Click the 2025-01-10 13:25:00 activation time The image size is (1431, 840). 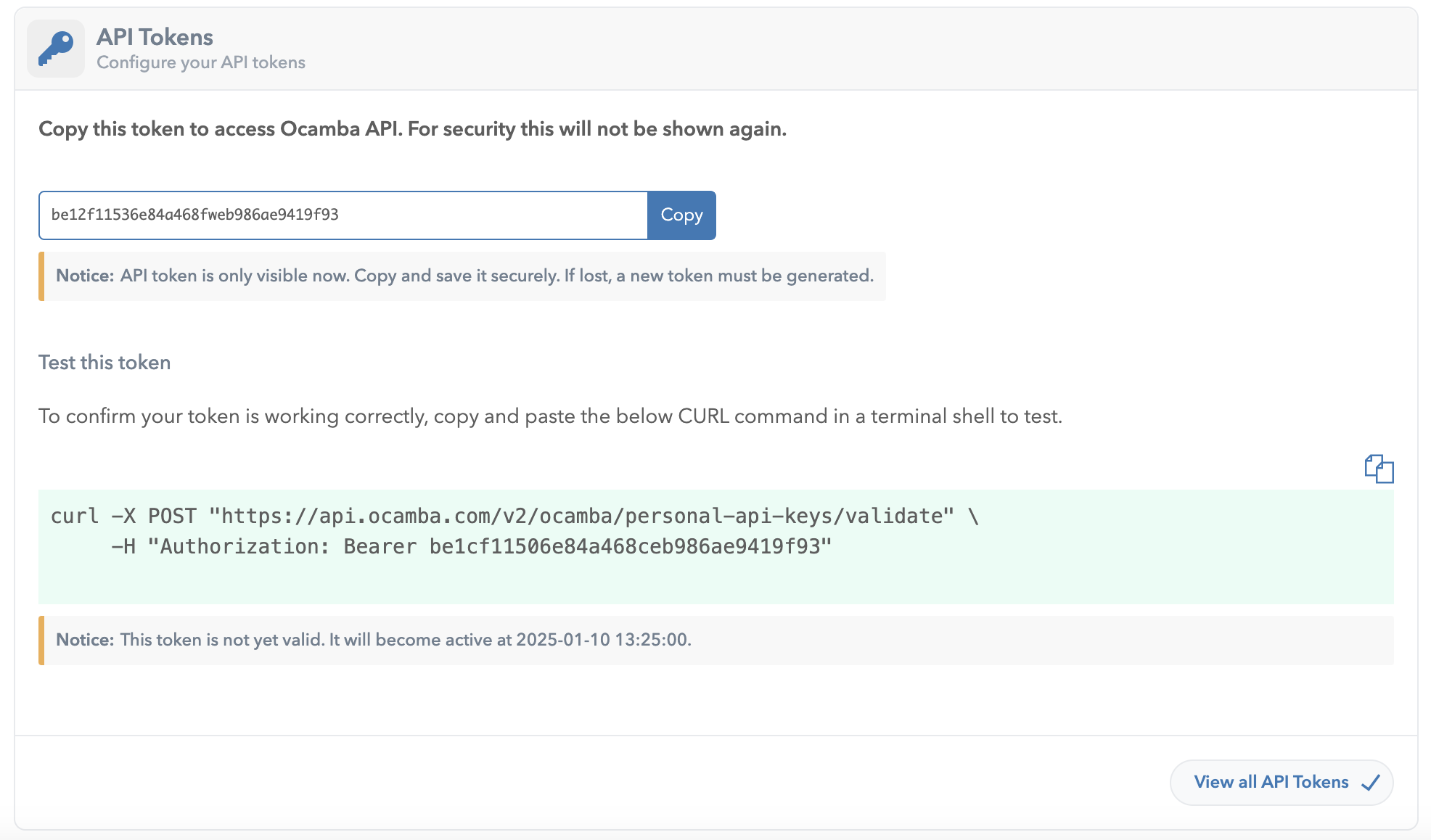[x=602, y=640]
